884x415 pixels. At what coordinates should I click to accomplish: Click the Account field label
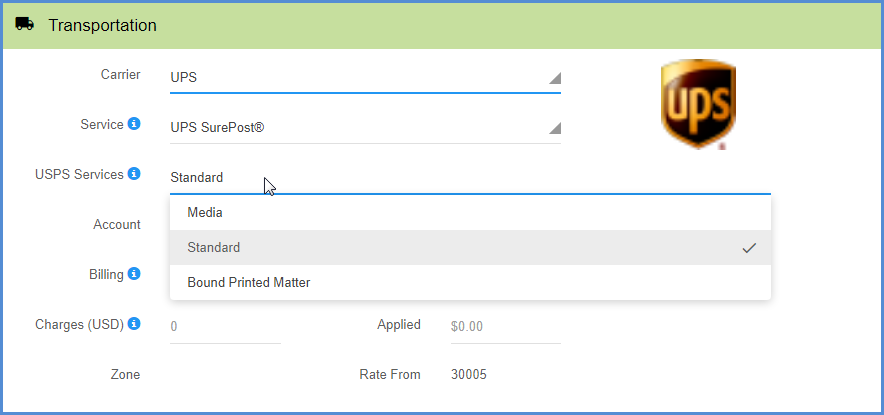coord(117,225)
